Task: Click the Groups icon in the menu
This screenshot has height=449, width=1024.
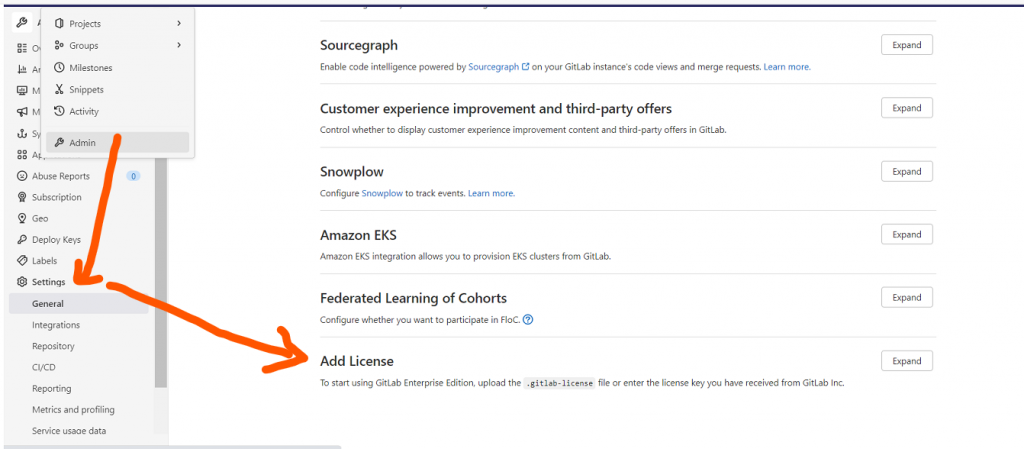Action: 59,45
